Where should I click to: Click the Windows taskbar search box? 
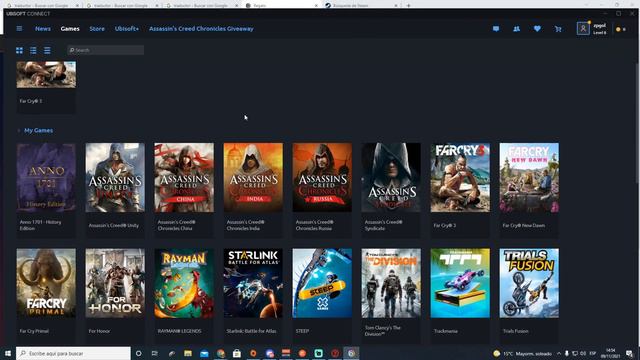point(73,353)
